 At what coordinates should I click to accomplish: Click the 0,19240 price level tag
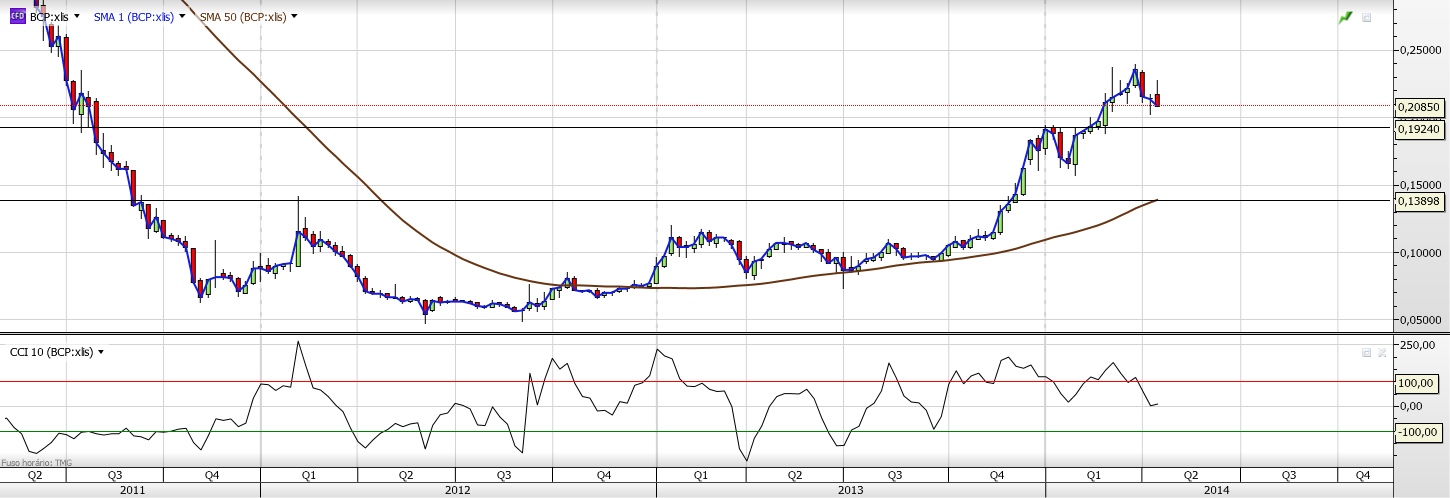coord(1420,129)
